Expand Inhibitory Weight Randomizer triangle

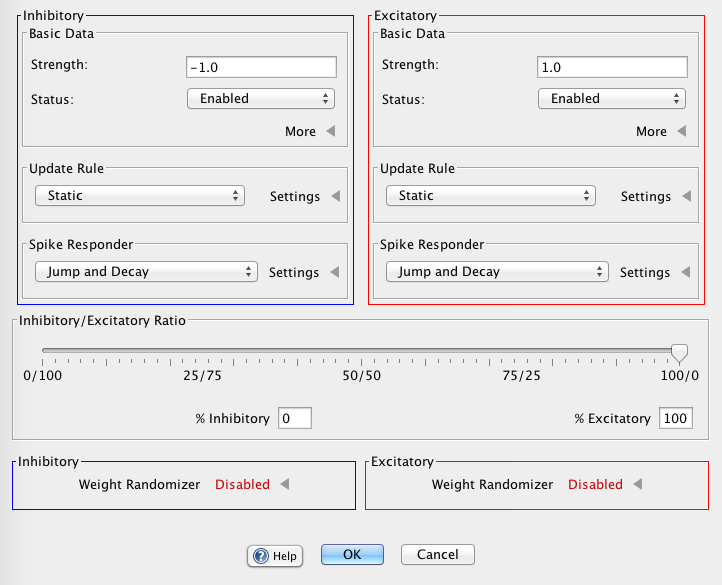click(285, 484)
